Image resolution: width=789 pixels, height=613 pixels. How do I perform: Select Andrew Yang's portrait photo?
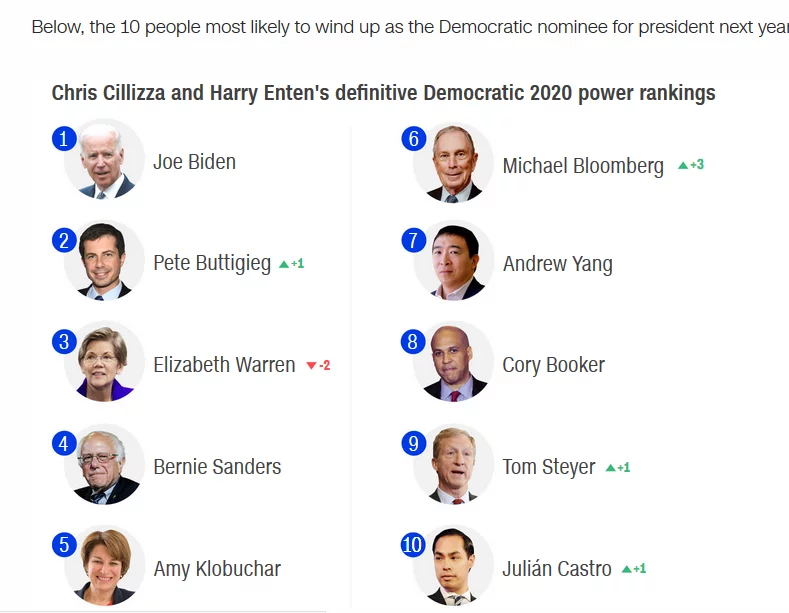454,261
